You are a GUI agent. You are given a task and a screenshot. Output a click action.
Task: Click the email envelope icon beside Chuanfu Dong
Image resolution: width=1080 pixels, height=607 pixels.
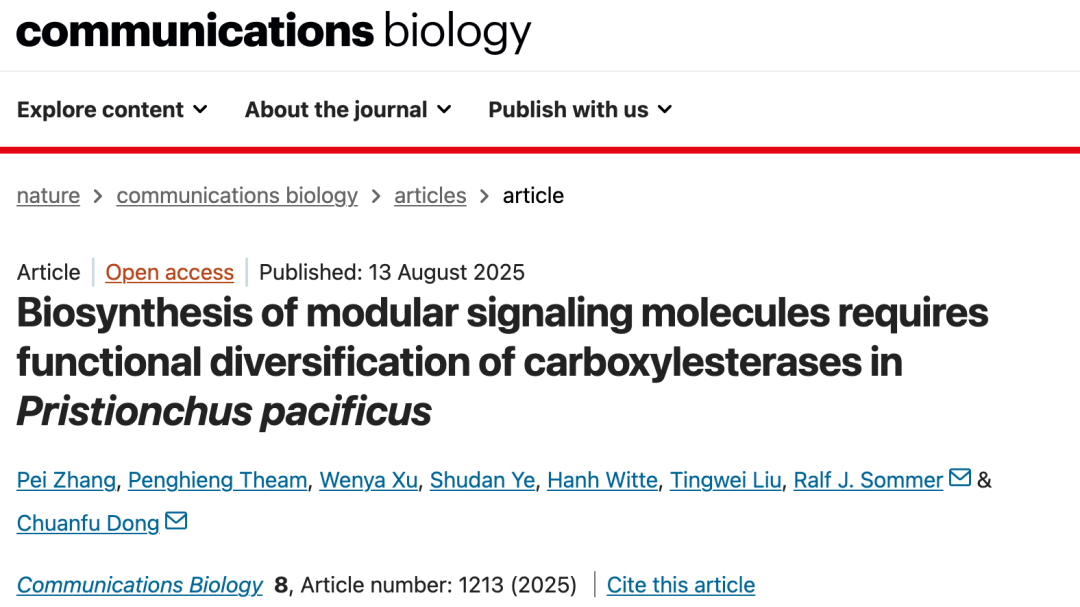[x=176, y=520]
